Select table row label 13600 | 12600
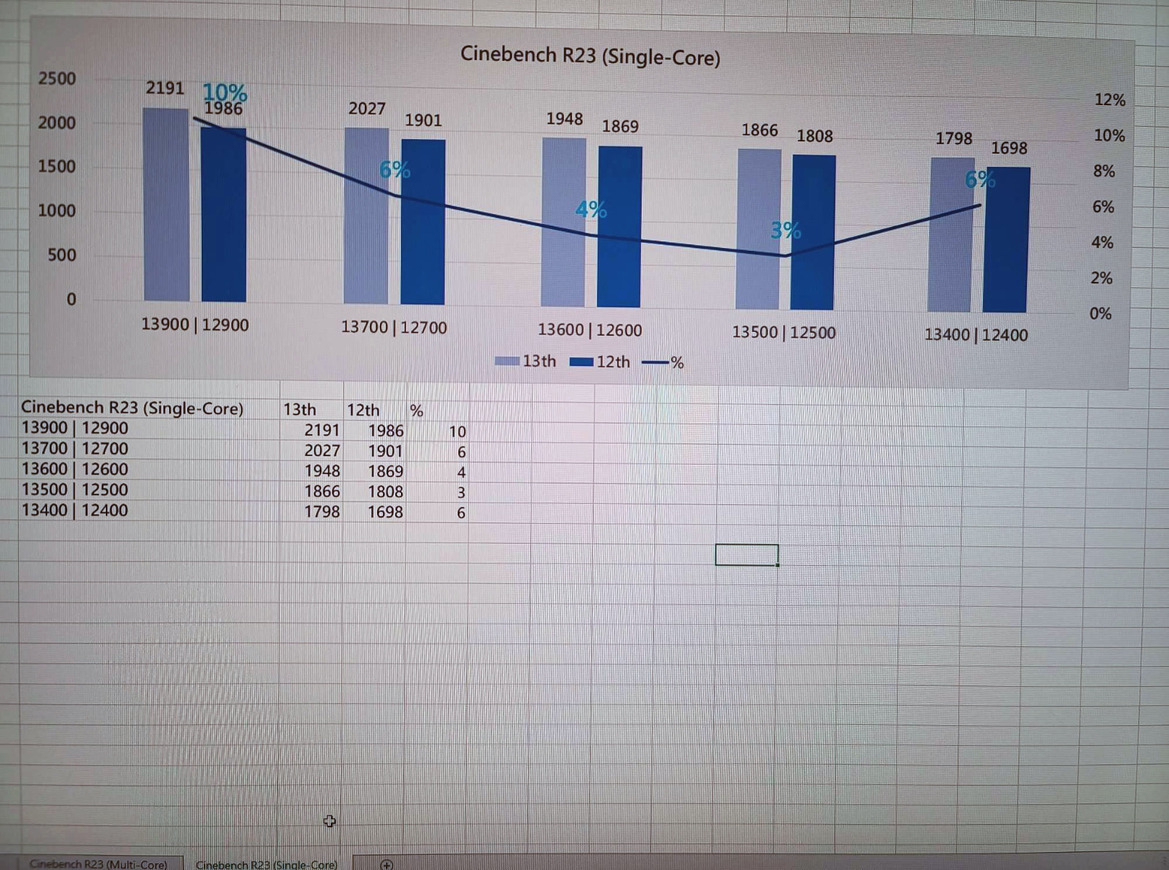1169x870 pixels. [75, 469]
